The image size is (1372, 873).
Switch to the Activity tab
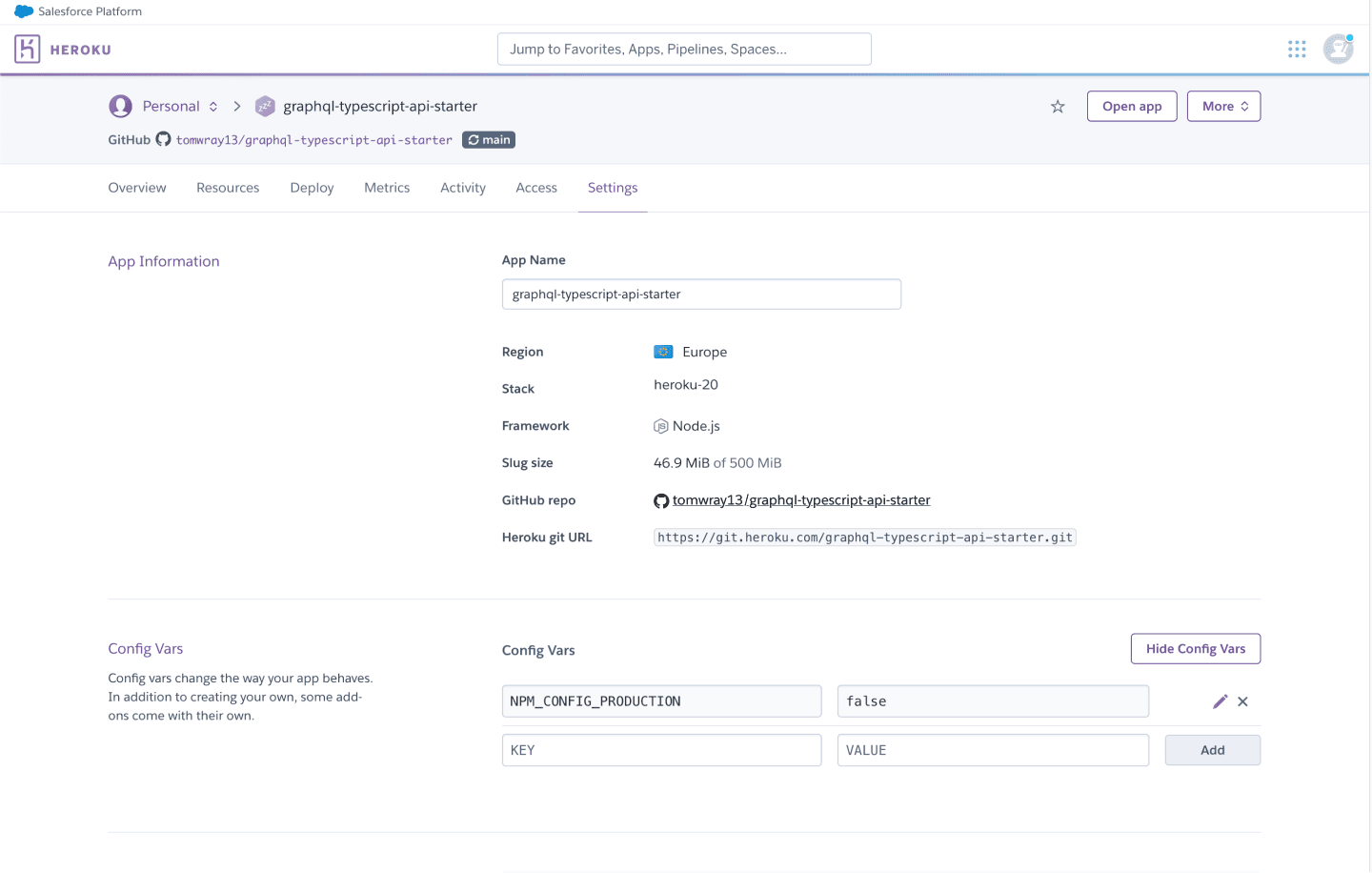463,188
